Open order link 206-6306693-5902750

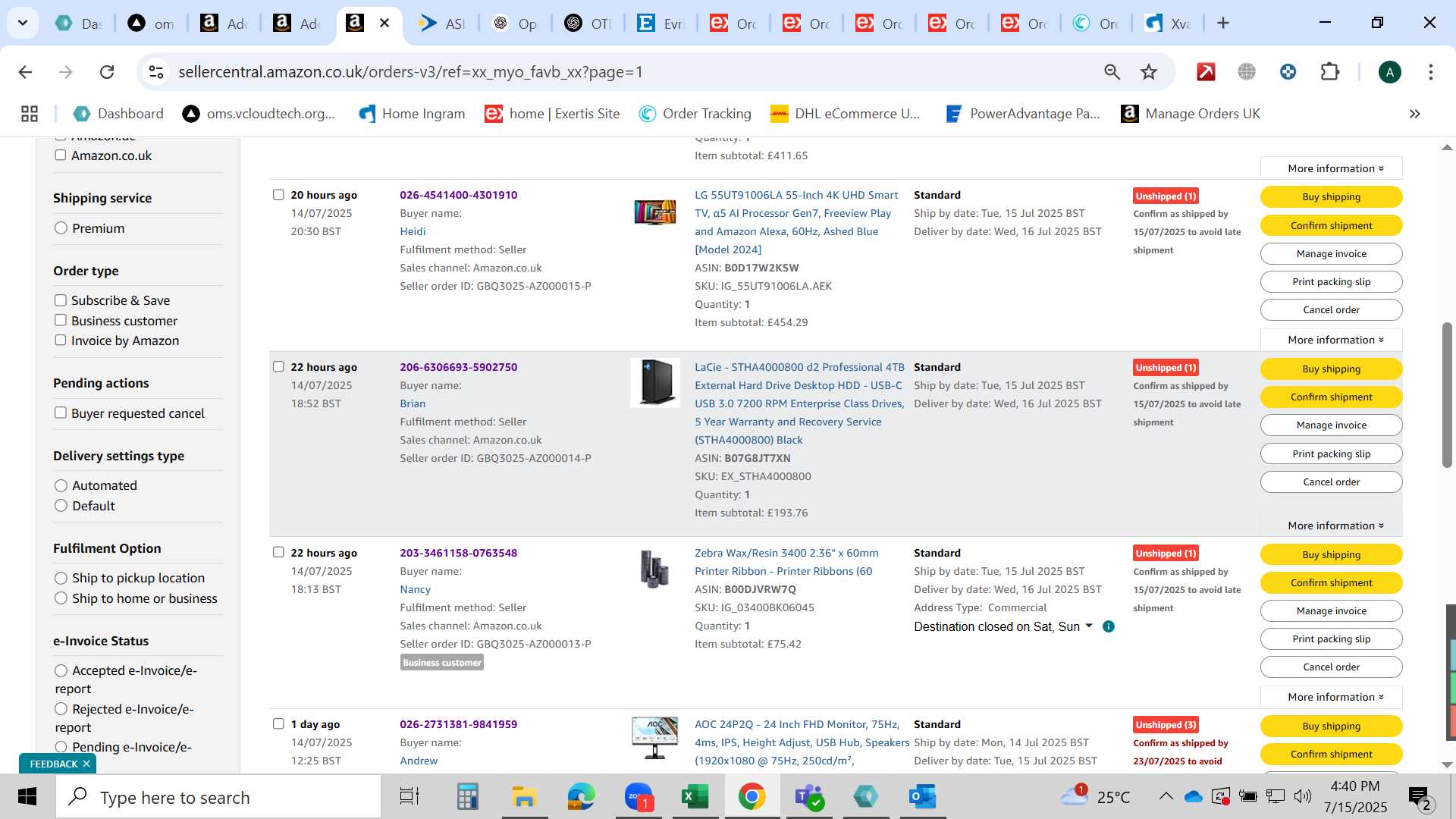point(459,367)
